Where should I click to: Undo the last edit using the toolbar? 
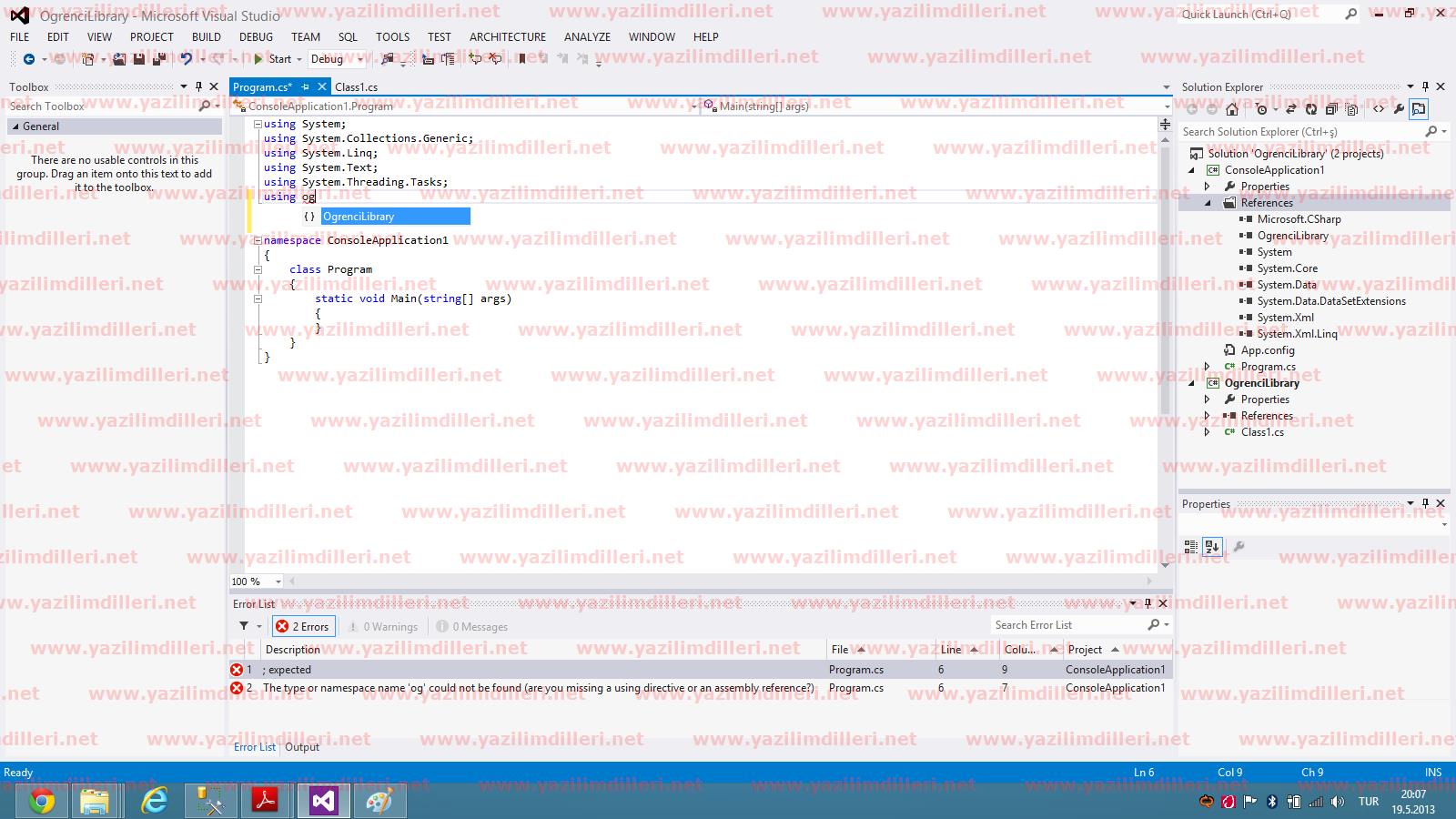point(187,59)
